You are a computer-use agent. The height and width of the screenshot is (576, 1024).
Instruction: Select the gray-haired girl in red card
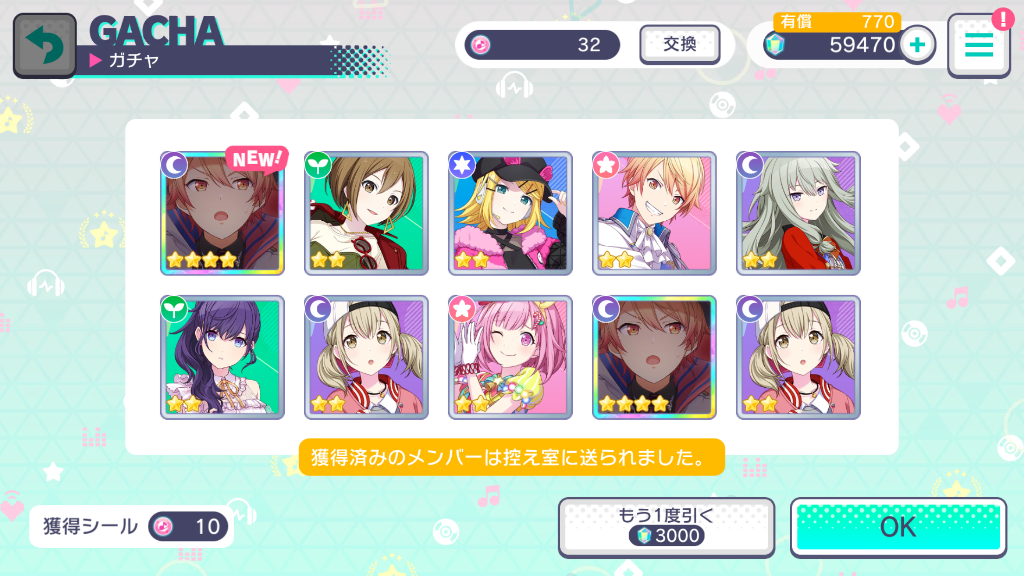(x=798, y=214)
